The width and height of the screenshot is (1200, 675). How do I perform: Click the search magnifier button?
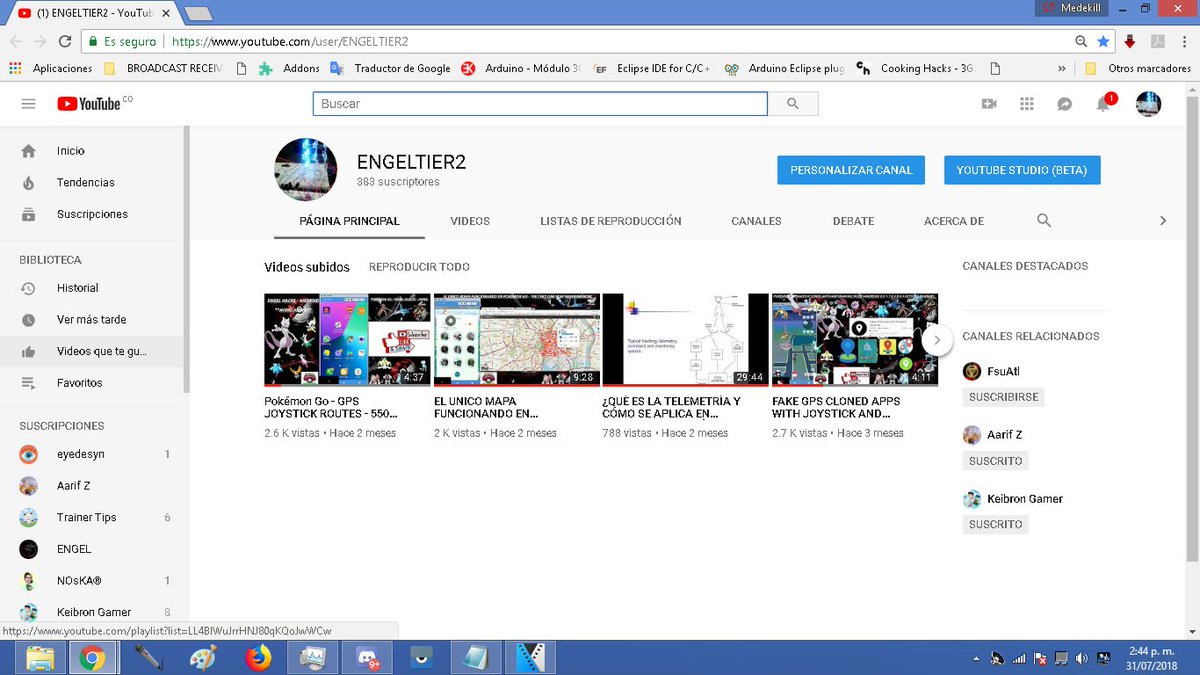(793, 104)
